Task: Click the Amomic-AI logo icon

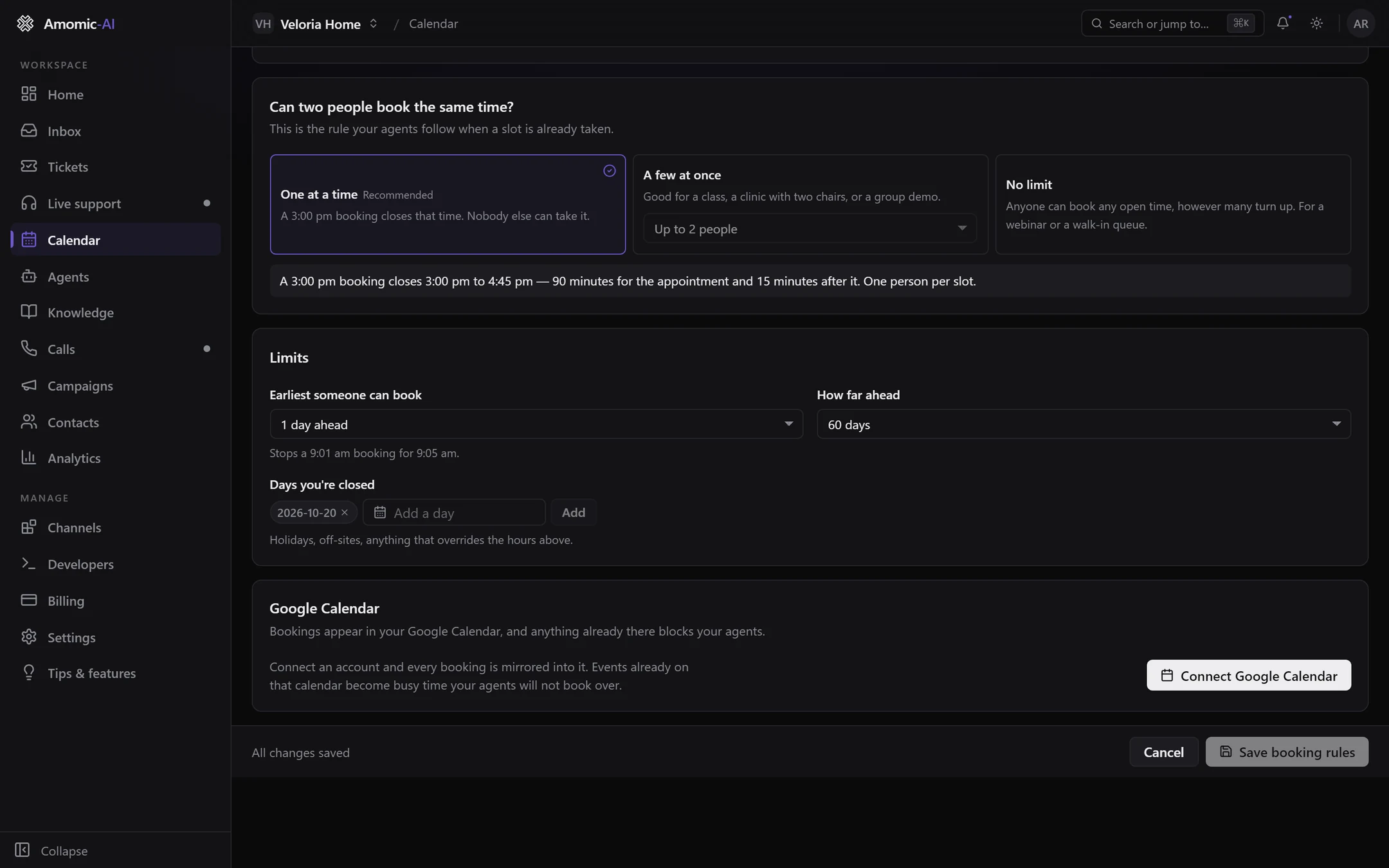Action: coord(25,24)
